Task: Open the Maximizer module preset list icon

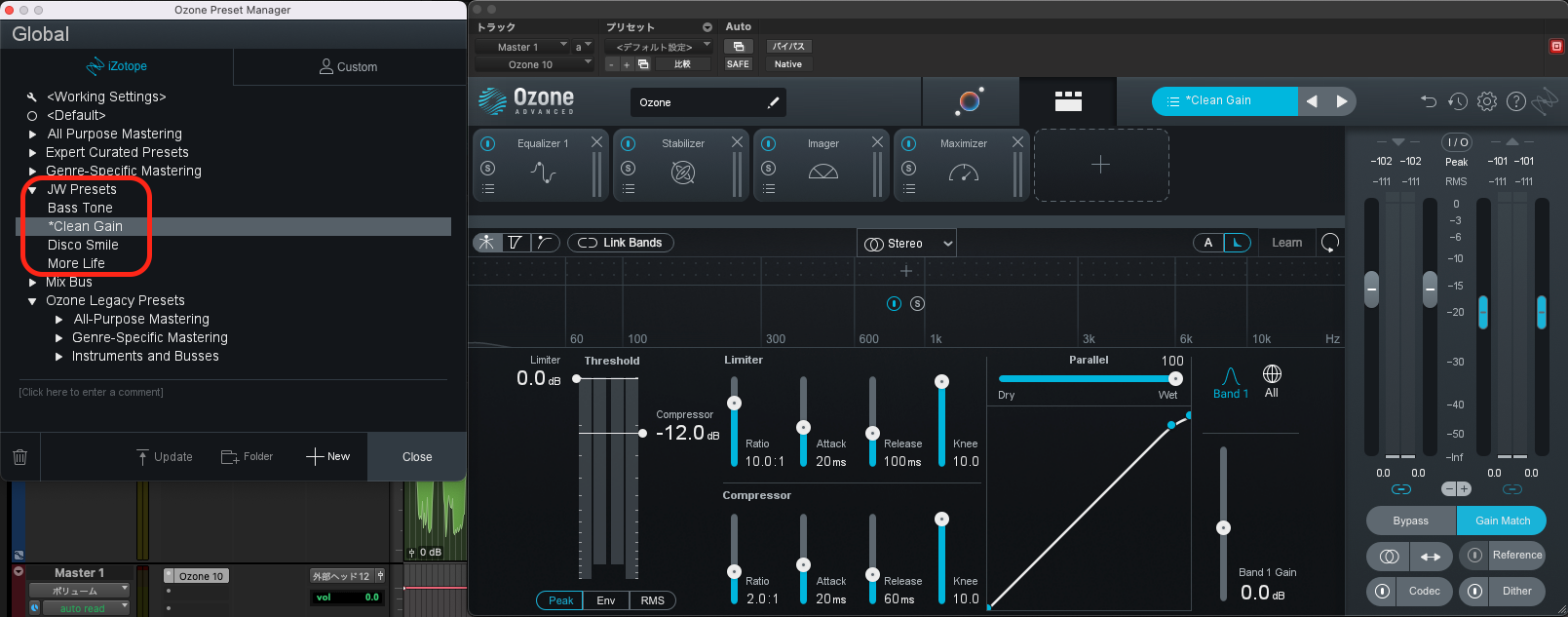Action: [x=909, y=189]
